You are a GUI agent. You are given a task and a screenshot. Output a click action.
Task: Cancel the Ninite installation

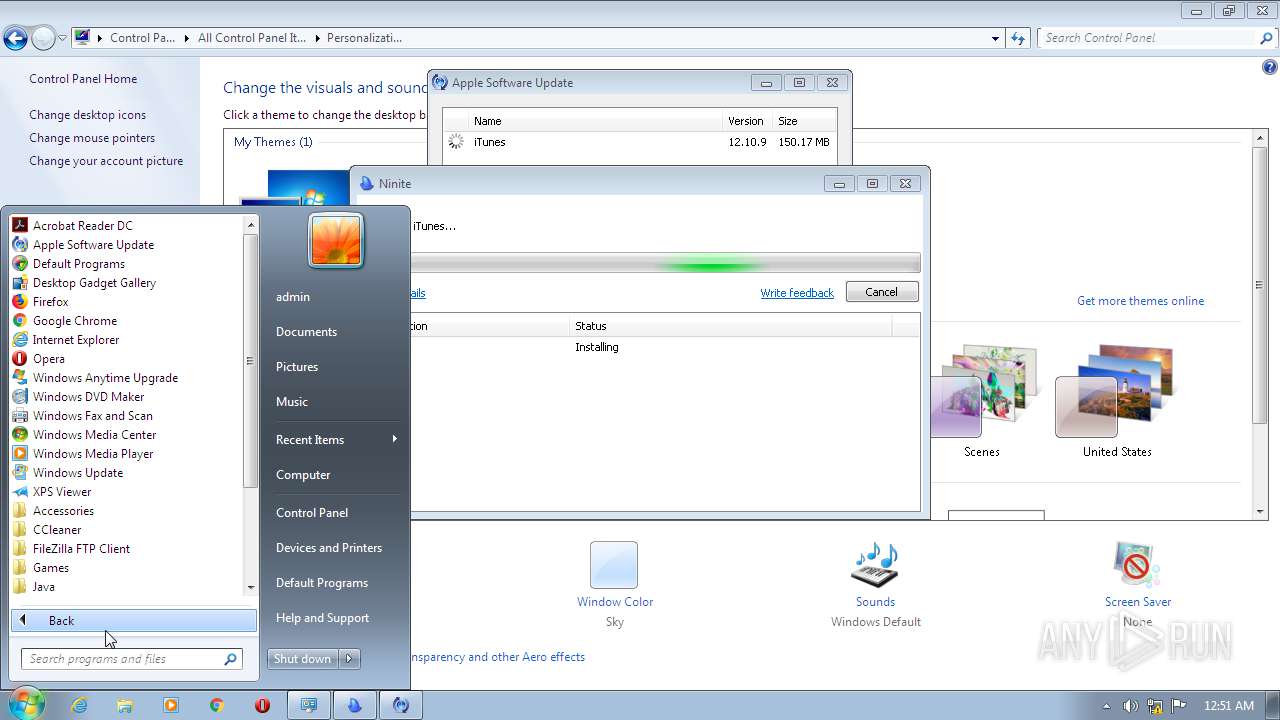881,292
